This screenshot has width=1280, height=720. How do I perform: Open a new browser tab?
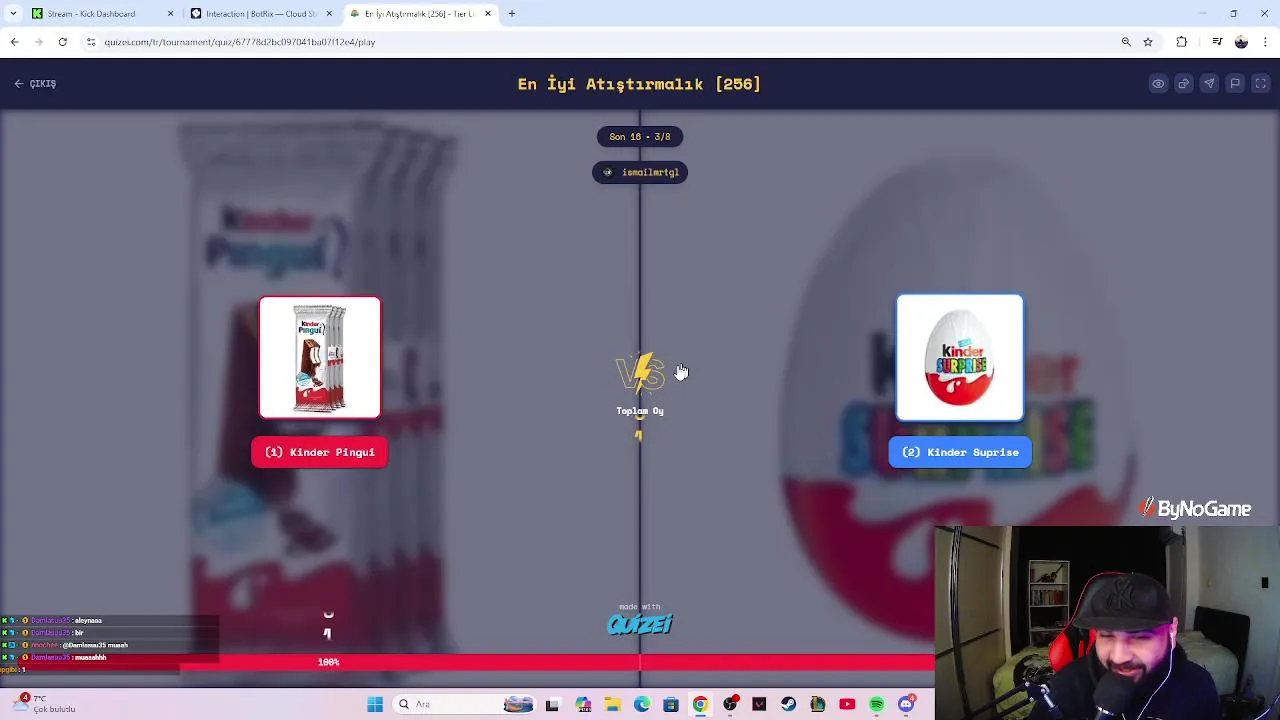tap(512, 14)
